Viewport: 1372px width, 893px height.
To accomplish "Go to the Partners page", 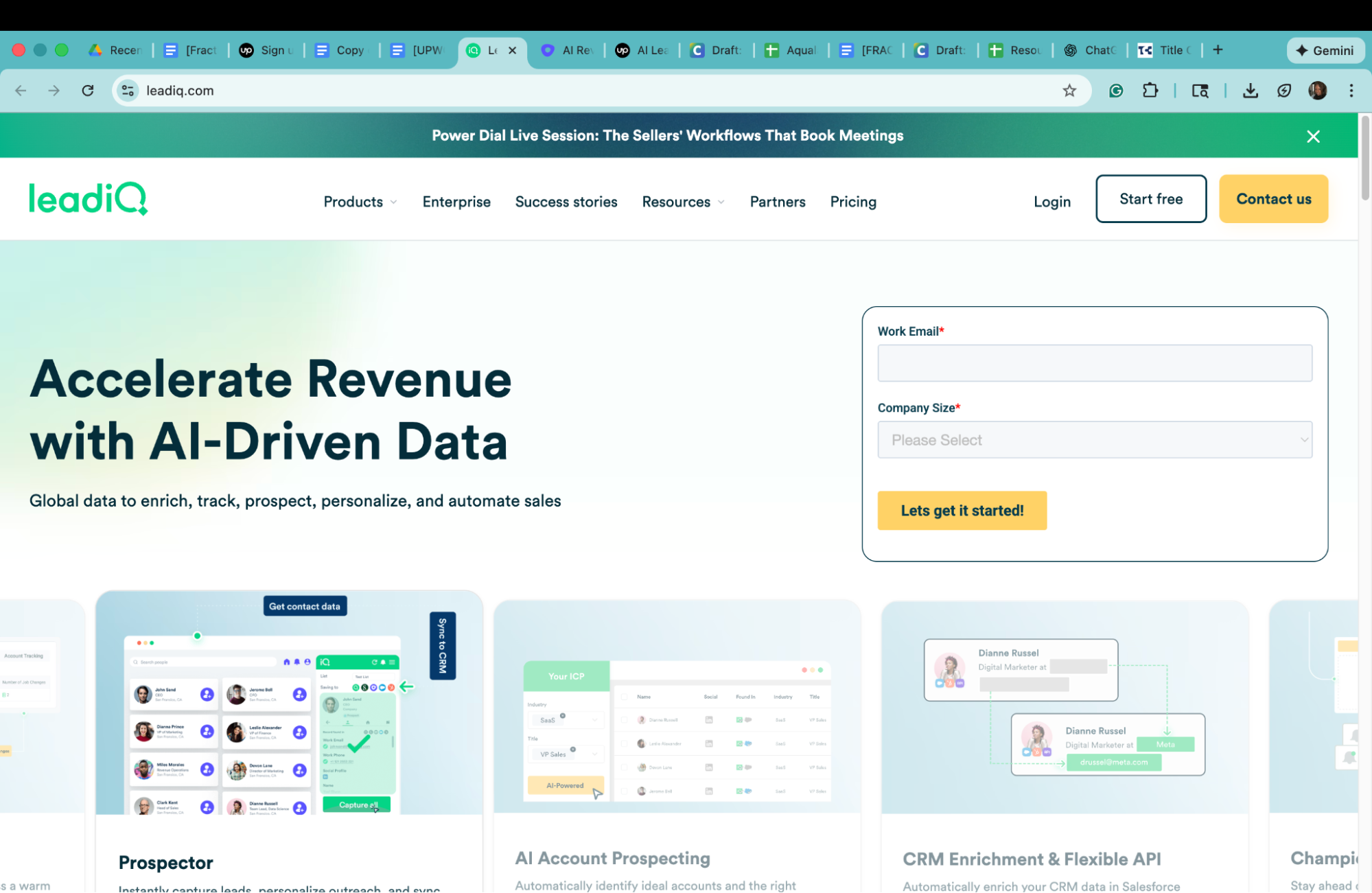I will click(778, 202).
